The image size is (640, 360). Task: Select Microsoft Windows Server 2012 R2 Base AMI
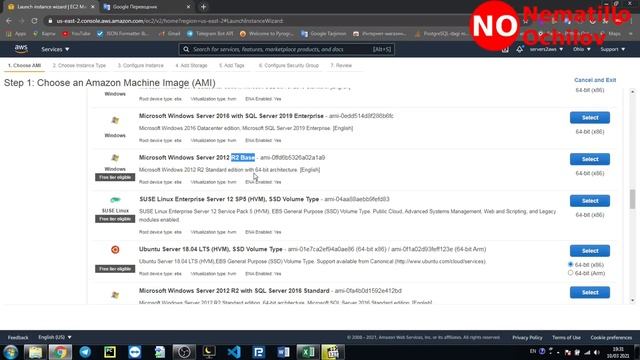(590, 159)
